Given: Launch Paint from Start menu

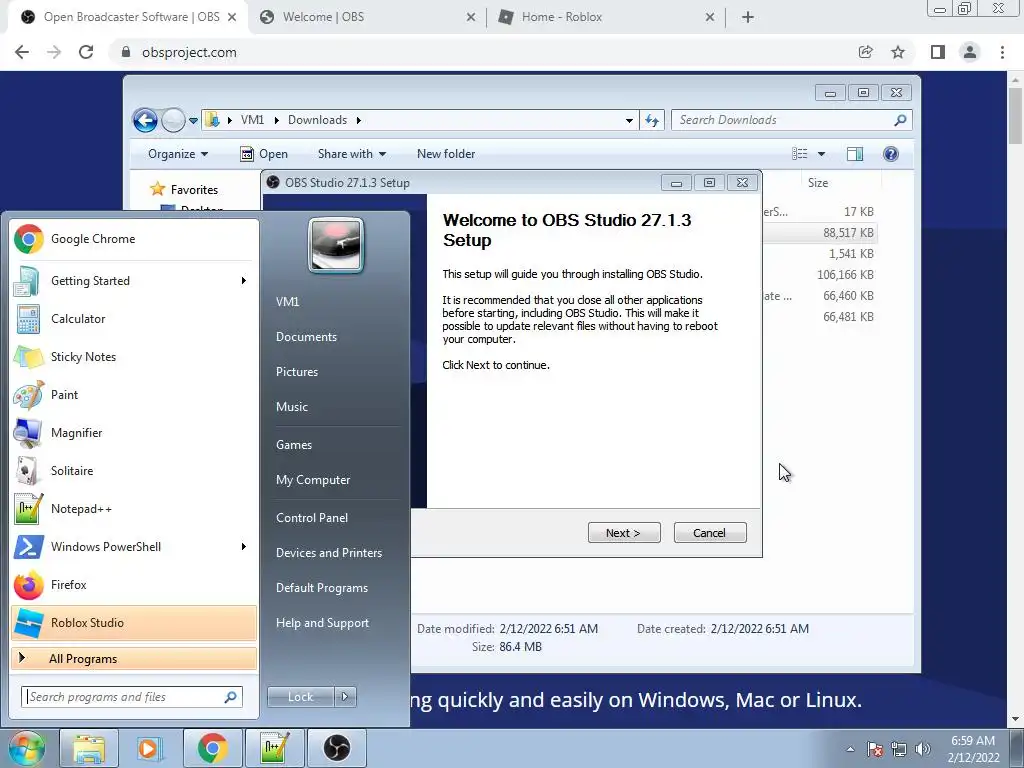Looking at the screenshot, I should pos(134,394).
